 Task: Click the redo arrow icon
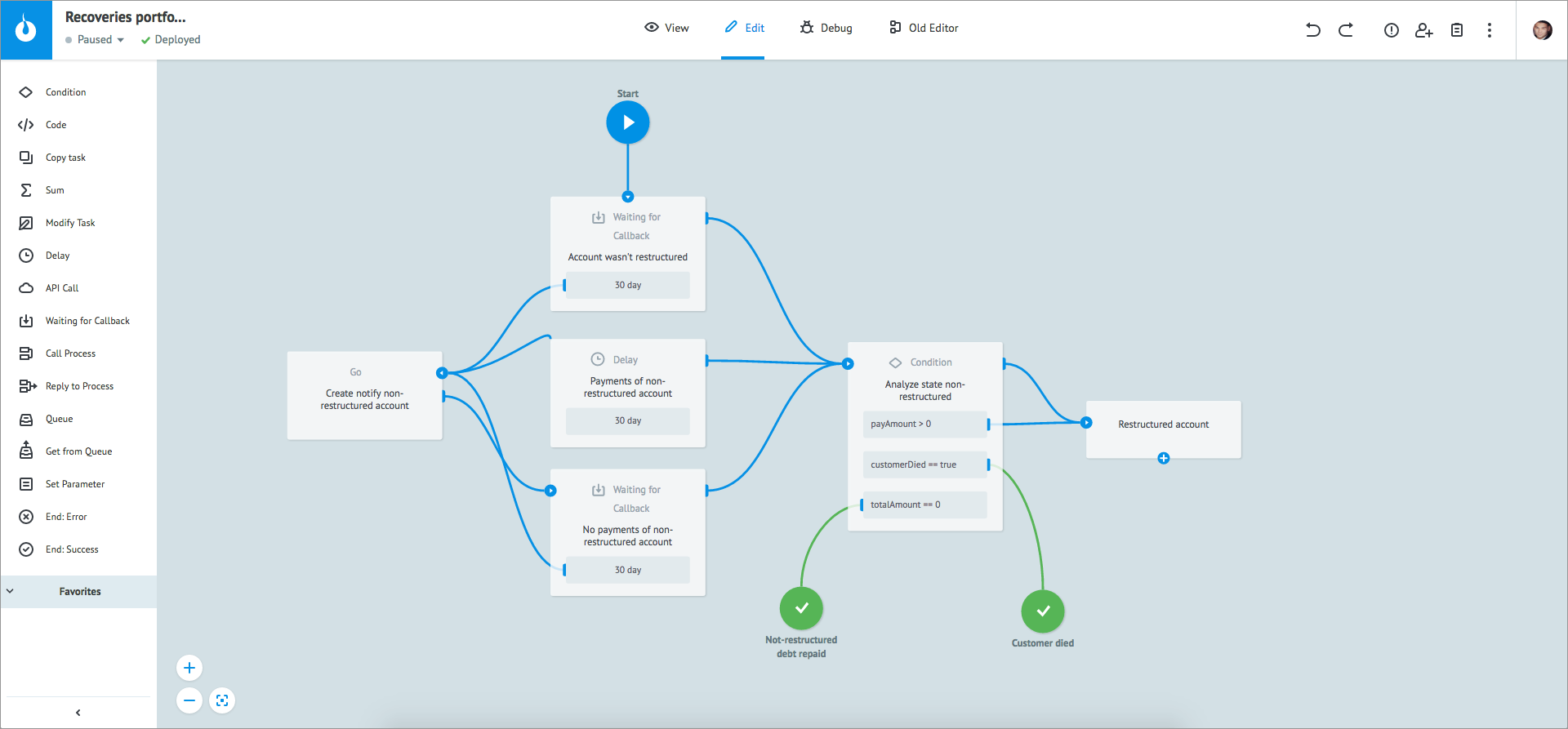coord(1346,30)
